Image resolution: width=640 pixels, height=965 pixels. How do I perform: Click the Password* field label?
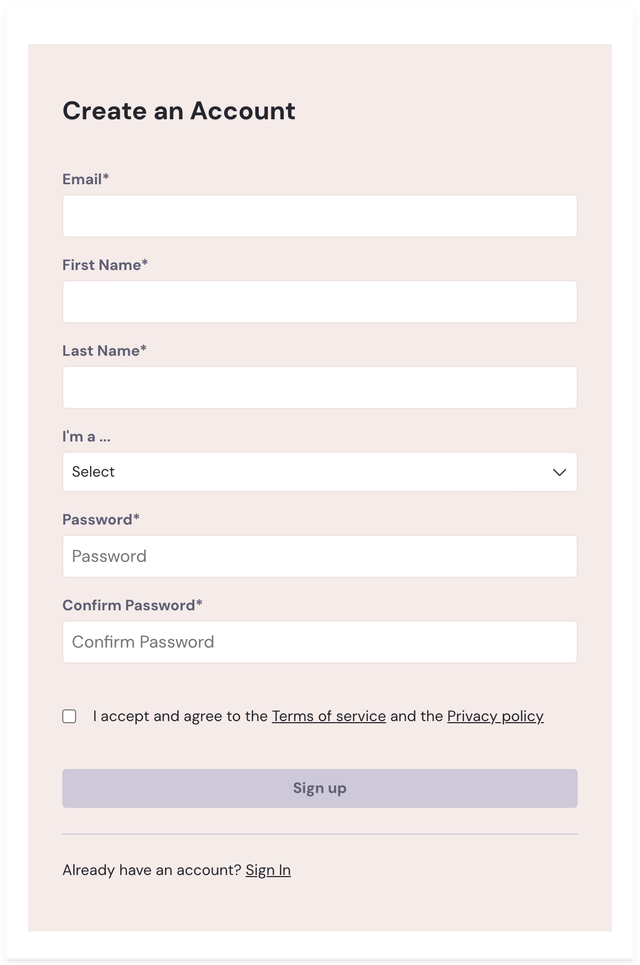[x=100, y=520]
